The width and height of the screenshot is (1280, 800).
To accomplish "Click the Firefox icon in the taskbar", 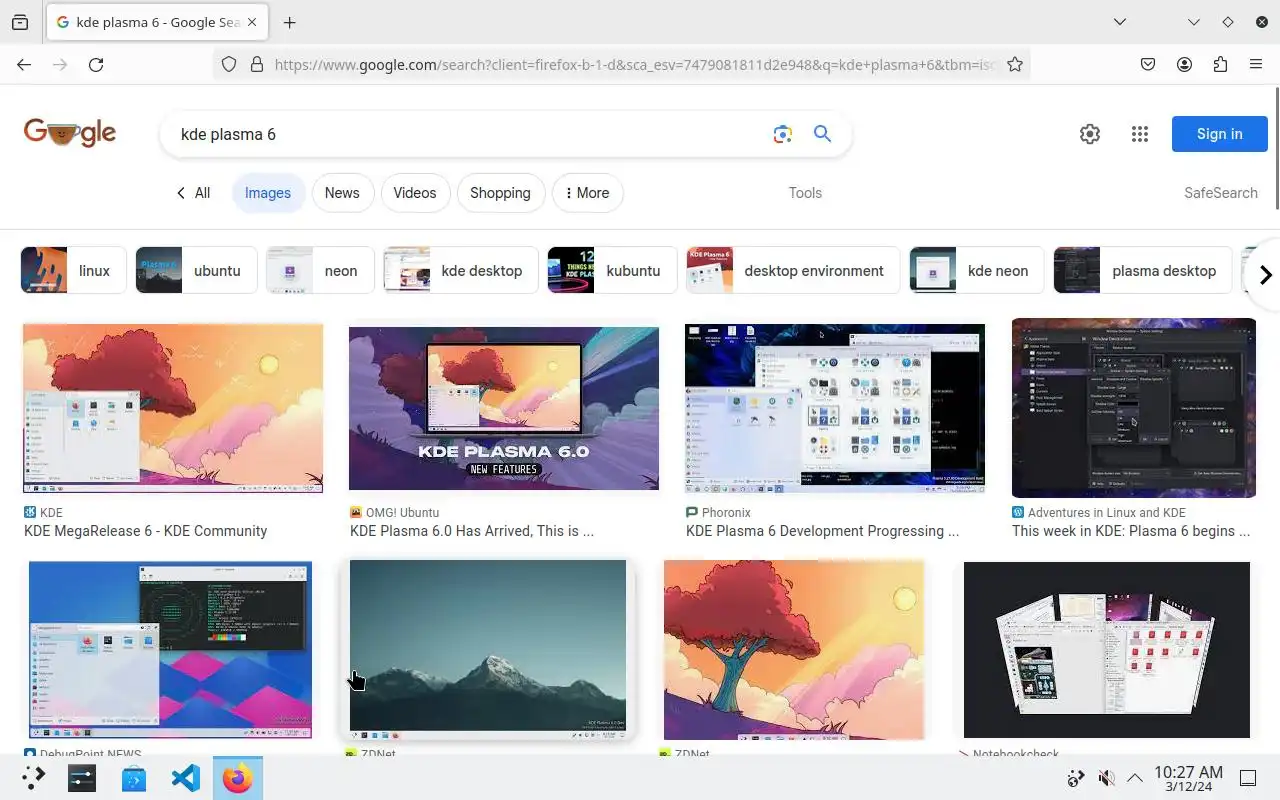I will point(238,778).
